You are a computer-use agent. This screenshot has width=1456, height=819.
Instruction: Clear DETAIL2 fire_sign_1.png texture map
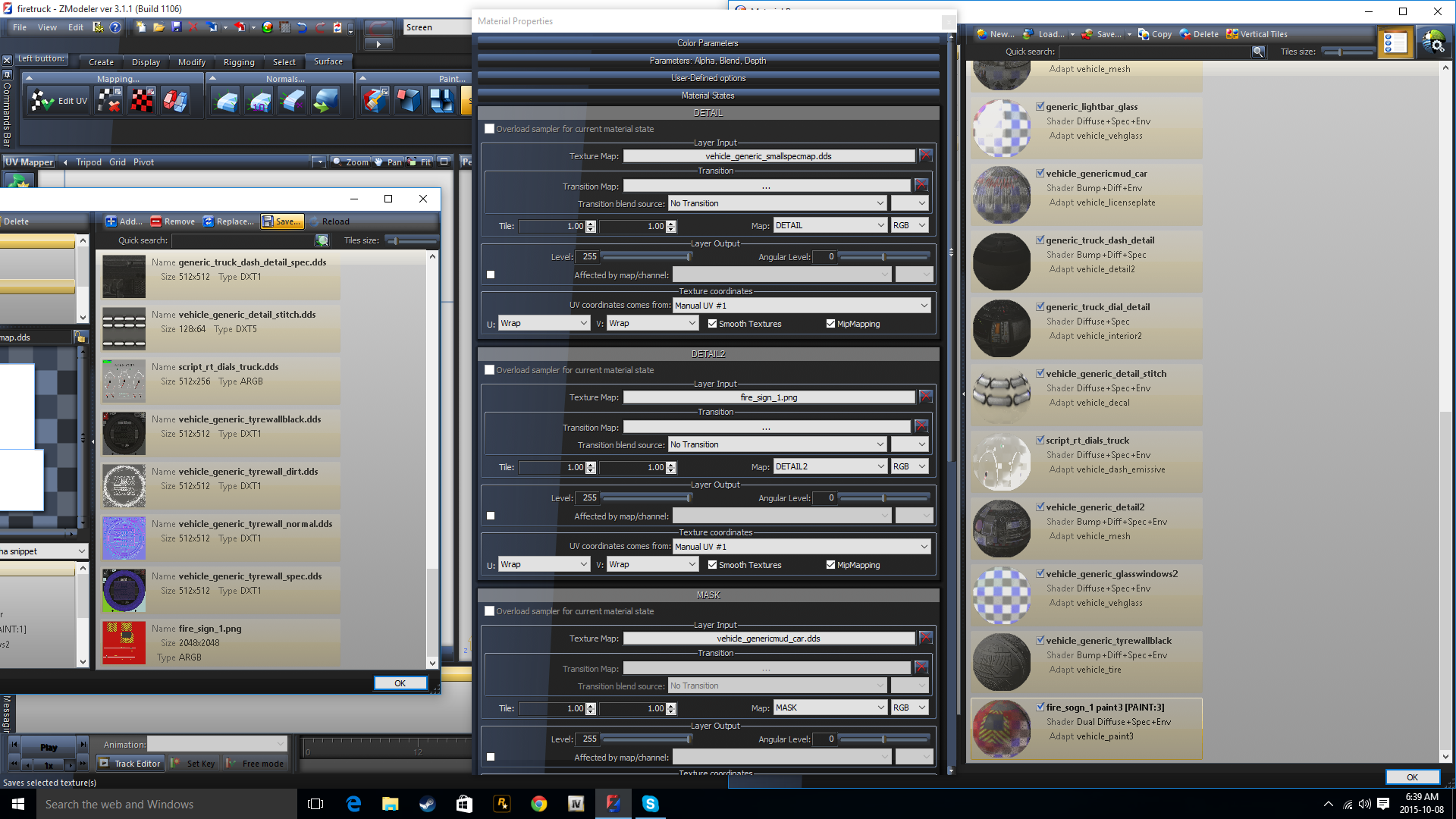point(925,397)
